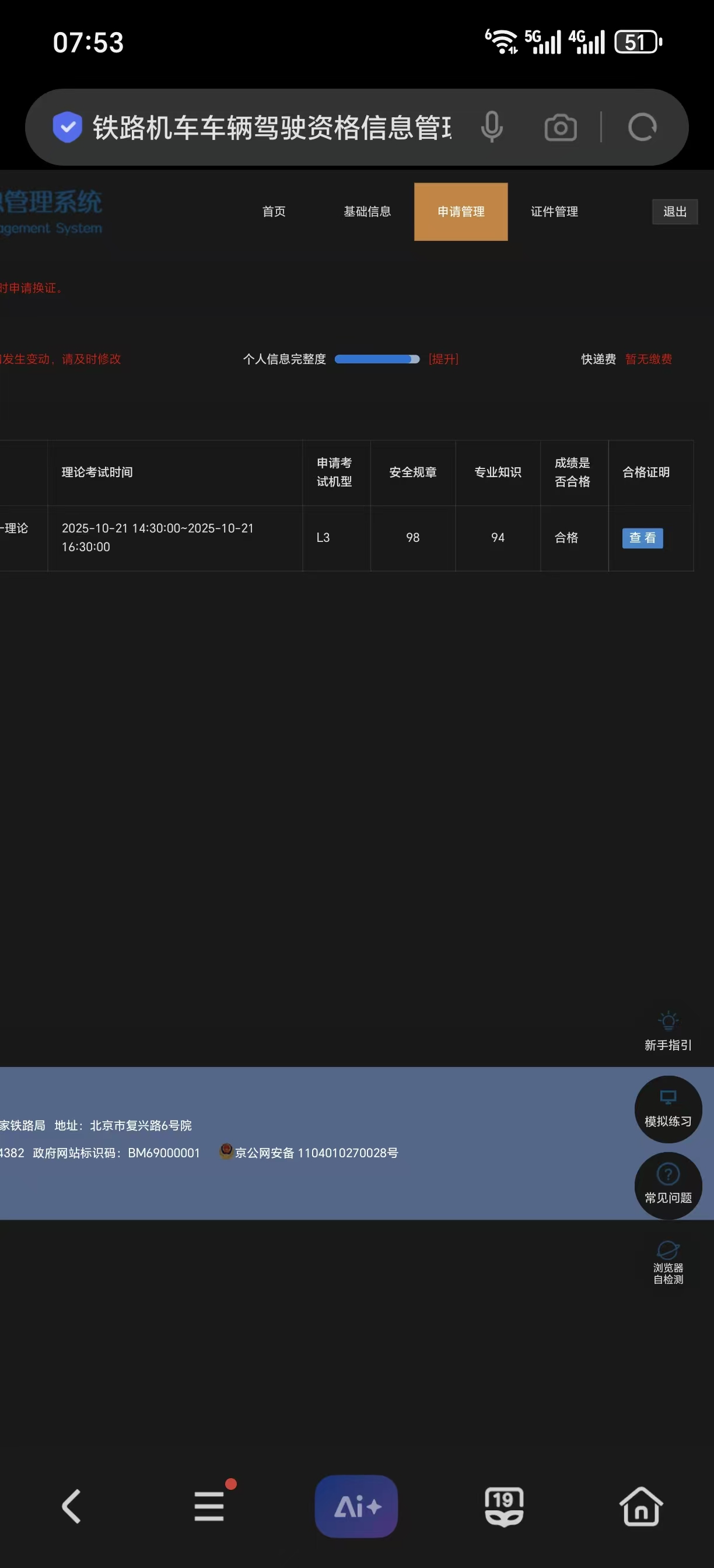Open 常见问题 help button
This screenshot has width=714, height=1568.
(x=668, y=1185)
